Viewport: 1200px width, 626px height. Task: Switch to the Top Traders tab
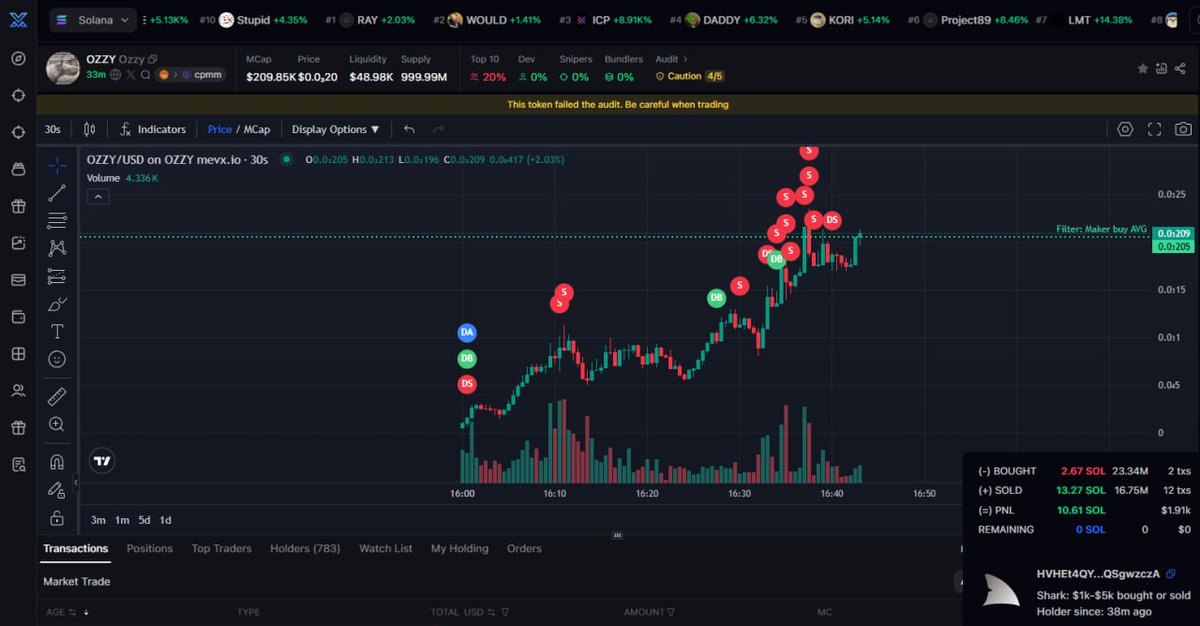click(222, 548)
